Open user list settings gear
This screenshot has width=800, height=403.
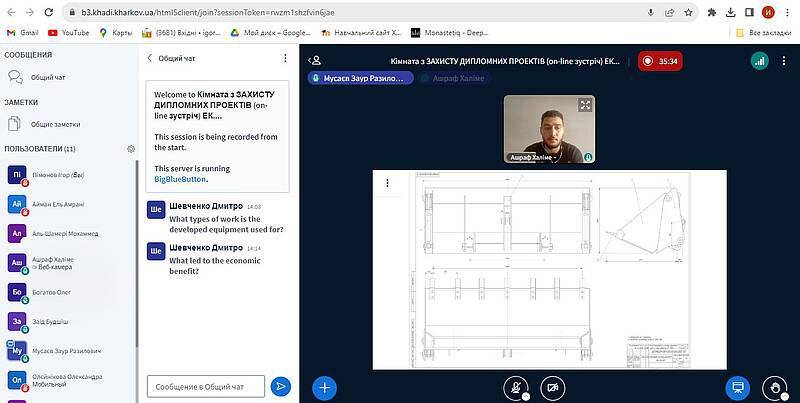click(131, 149)
